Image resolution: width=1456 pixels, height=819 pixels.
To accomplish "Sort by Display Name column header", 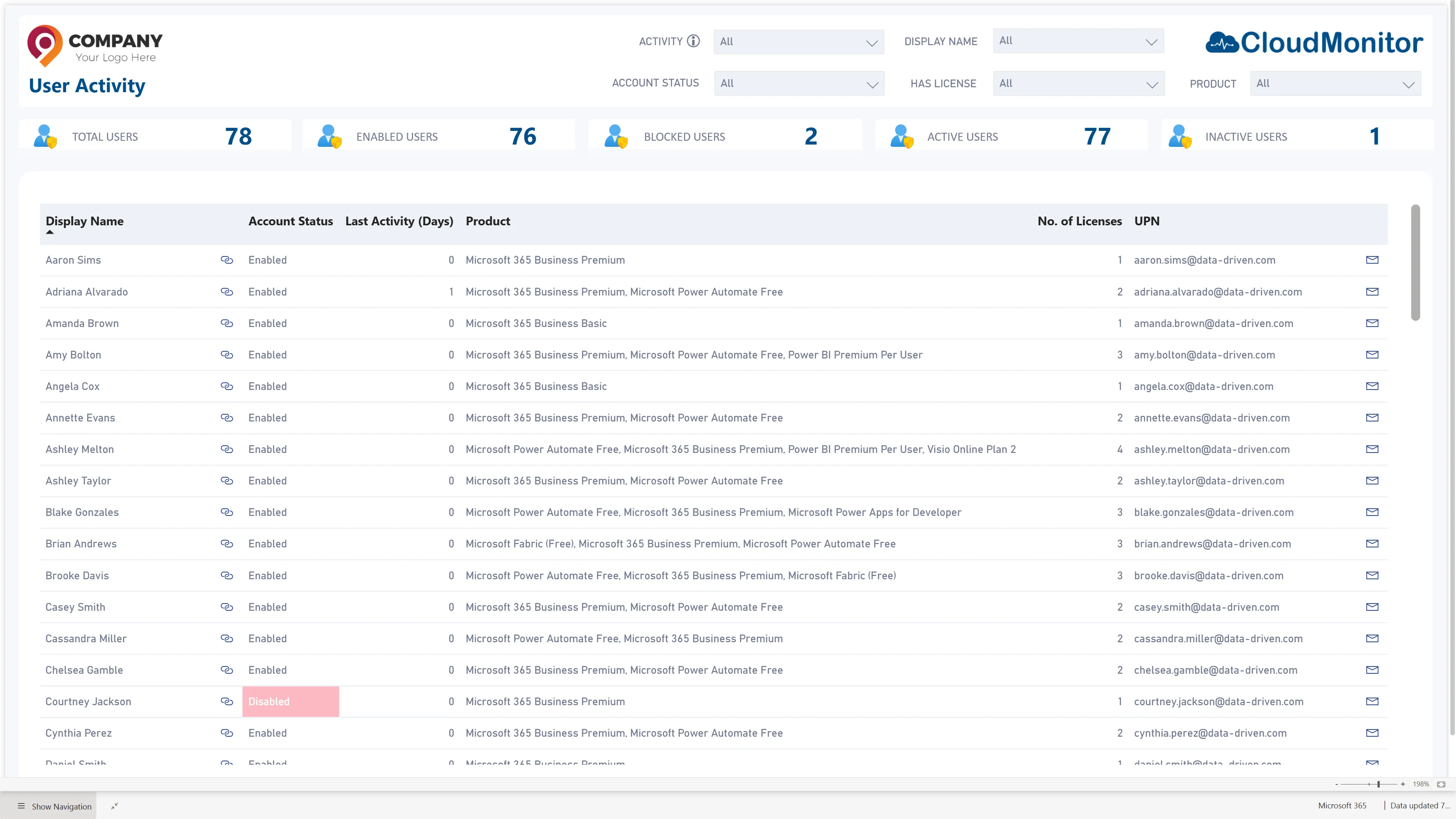I will click(84, 221).
